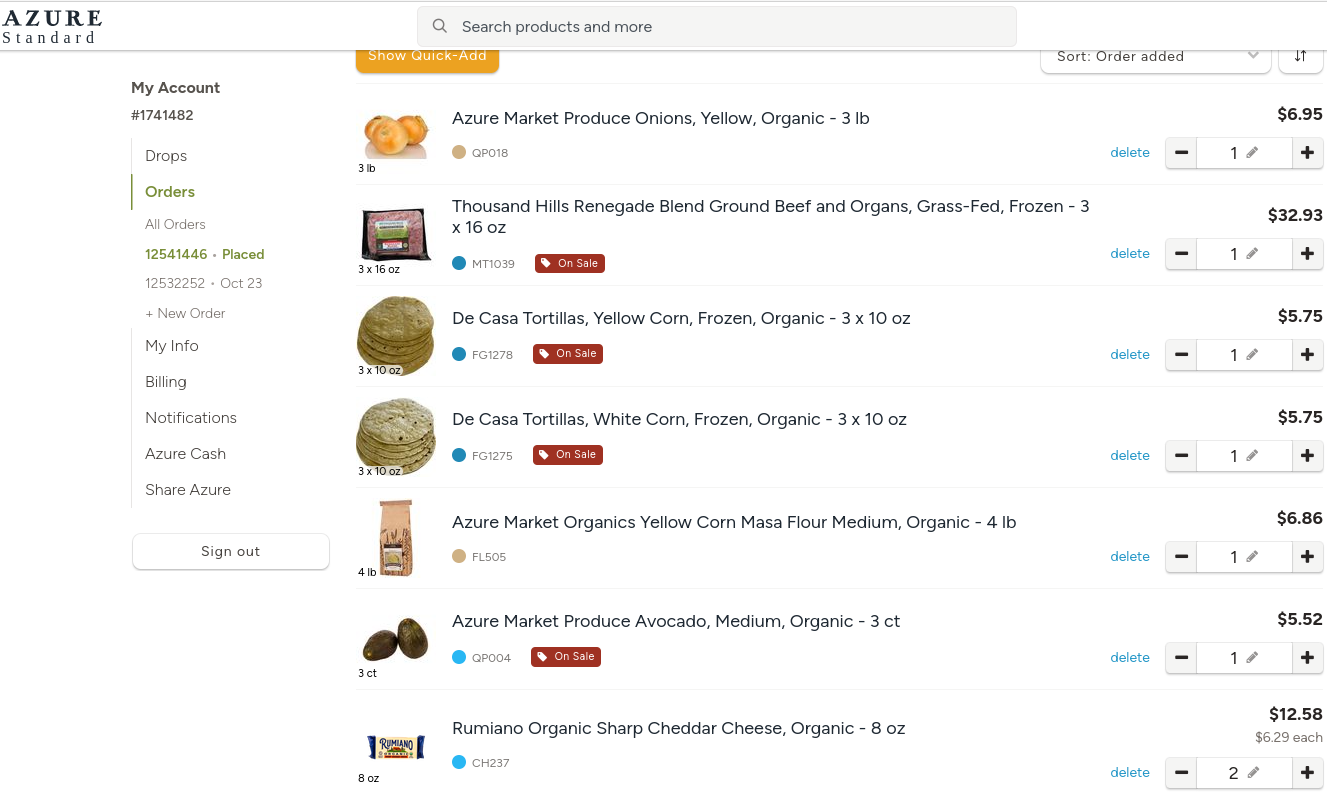Focus the Search products and more field
The image size is (1327, 795).
tap(717, 27)
